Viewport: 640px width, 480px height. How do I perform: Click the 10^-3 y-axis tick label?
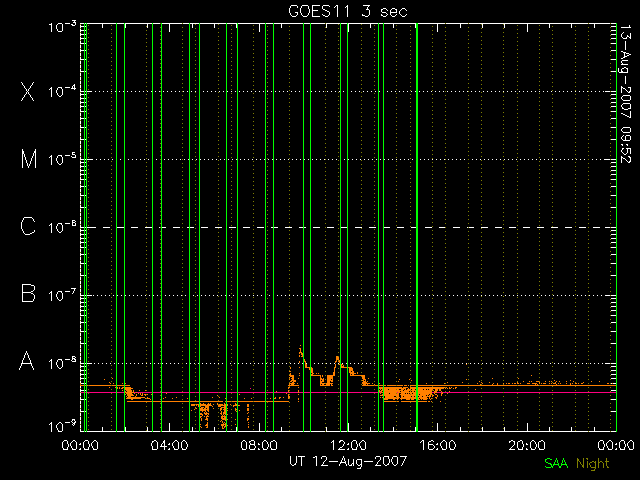point(62,27)
